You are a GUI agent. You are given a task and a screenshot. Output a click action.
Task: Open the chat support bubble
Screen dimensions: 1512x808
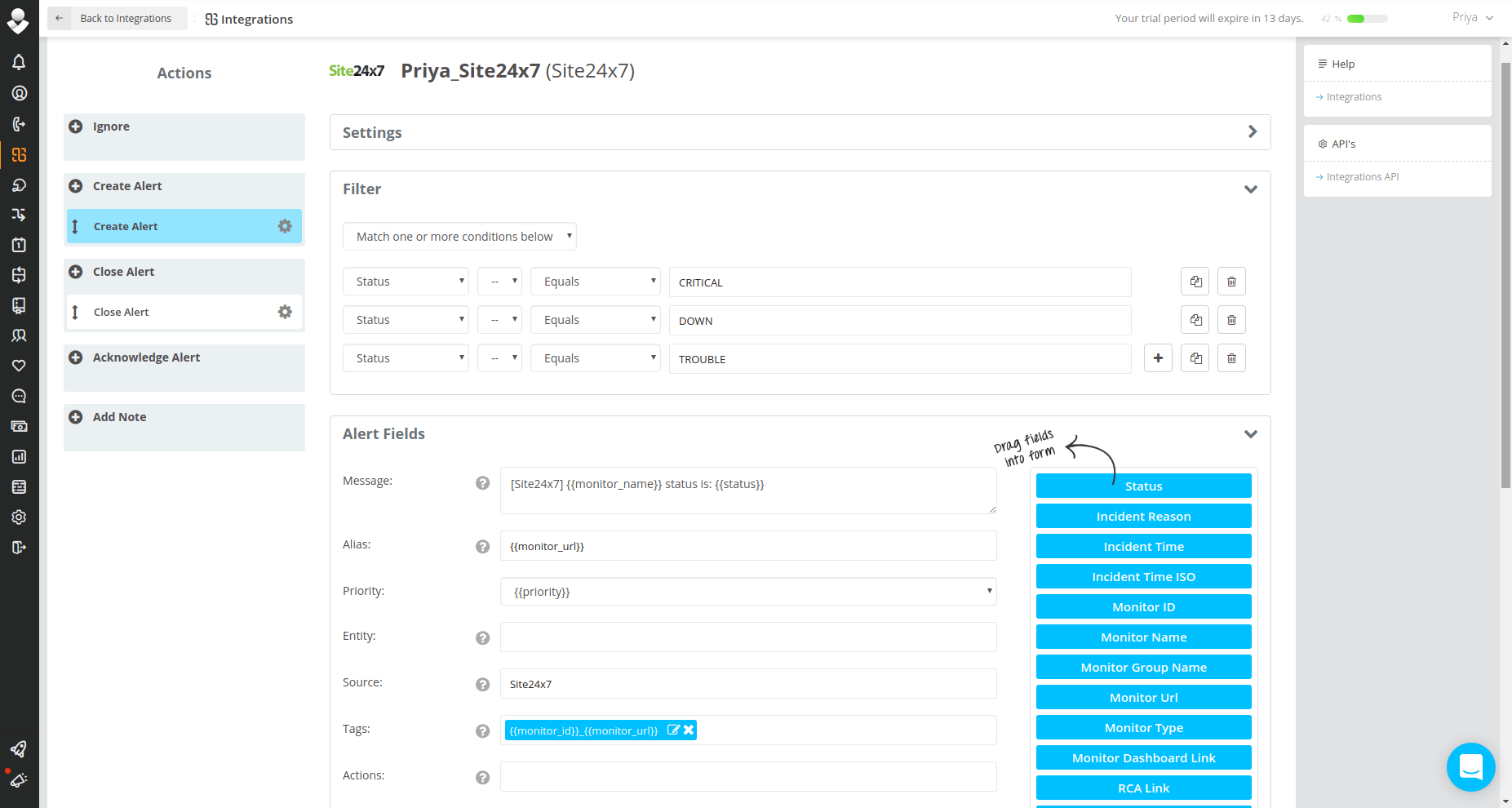pyautogui.click(x=1470, y=766)
